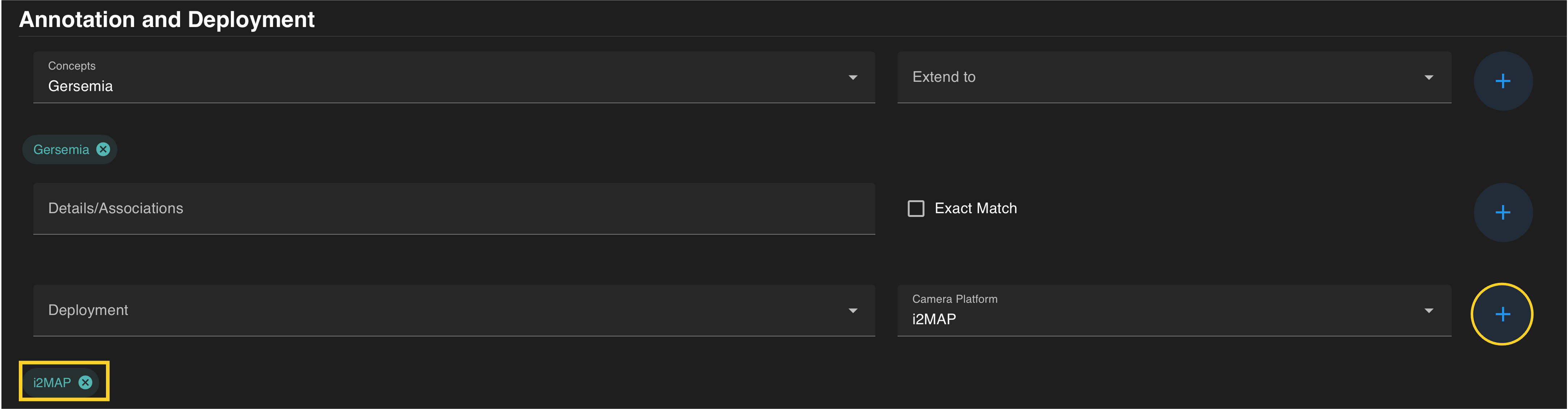The image size is (1568, 409).
Task: Click the small Camera Platform field label
Action: (x=955, y=299)
